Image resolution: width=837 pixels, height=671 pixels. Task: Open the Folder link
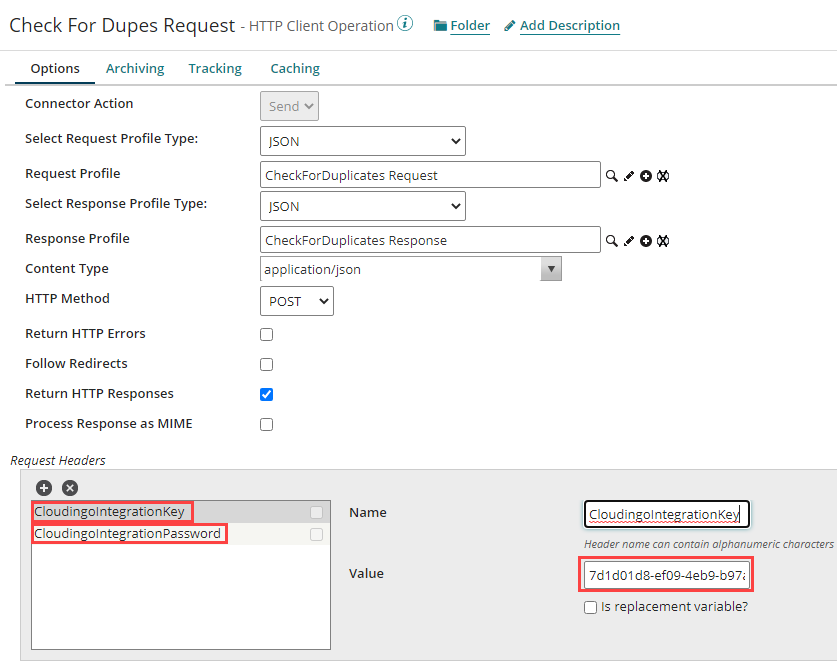469,25
